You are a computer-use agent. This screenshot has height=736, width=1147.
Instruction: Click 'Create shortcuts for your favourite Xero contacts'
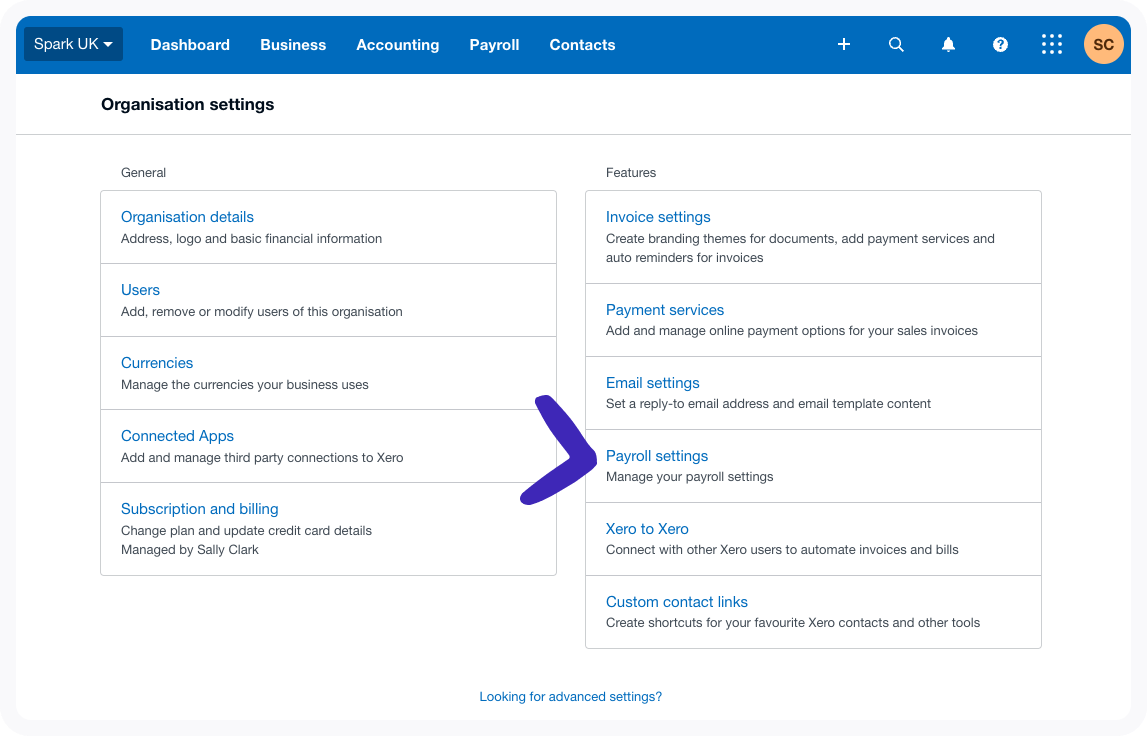(793, 623)
